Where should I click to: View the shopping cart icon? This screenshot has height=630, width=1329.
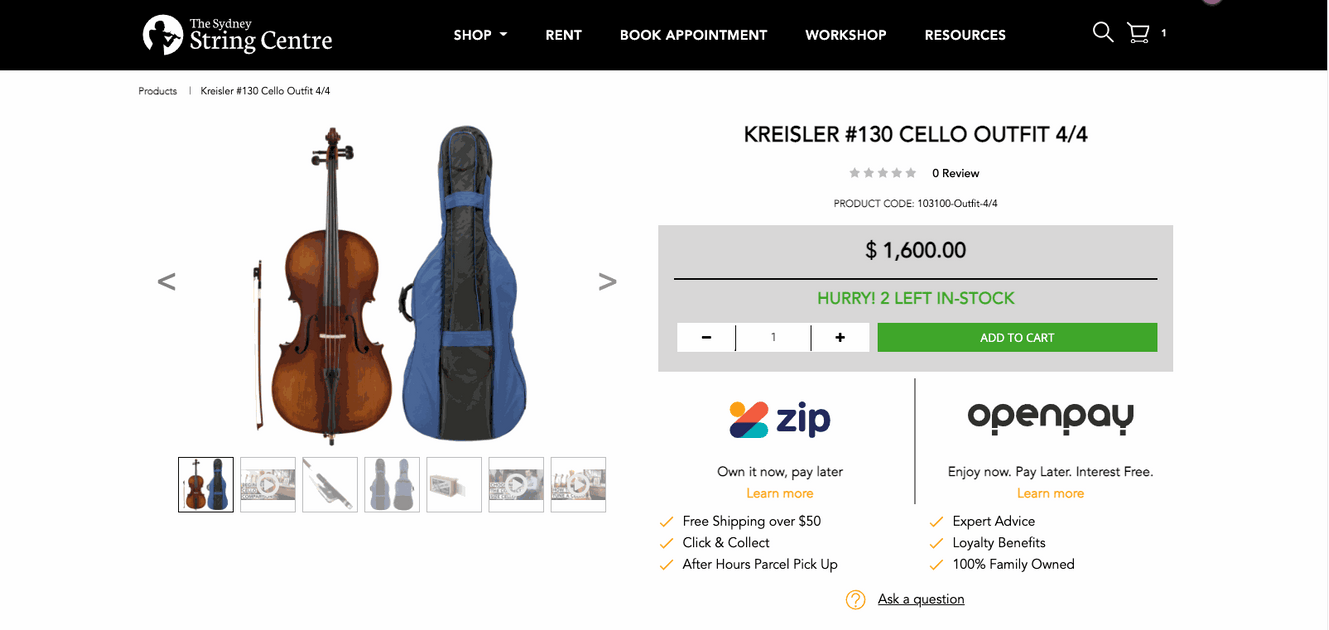coord(1137,32)
